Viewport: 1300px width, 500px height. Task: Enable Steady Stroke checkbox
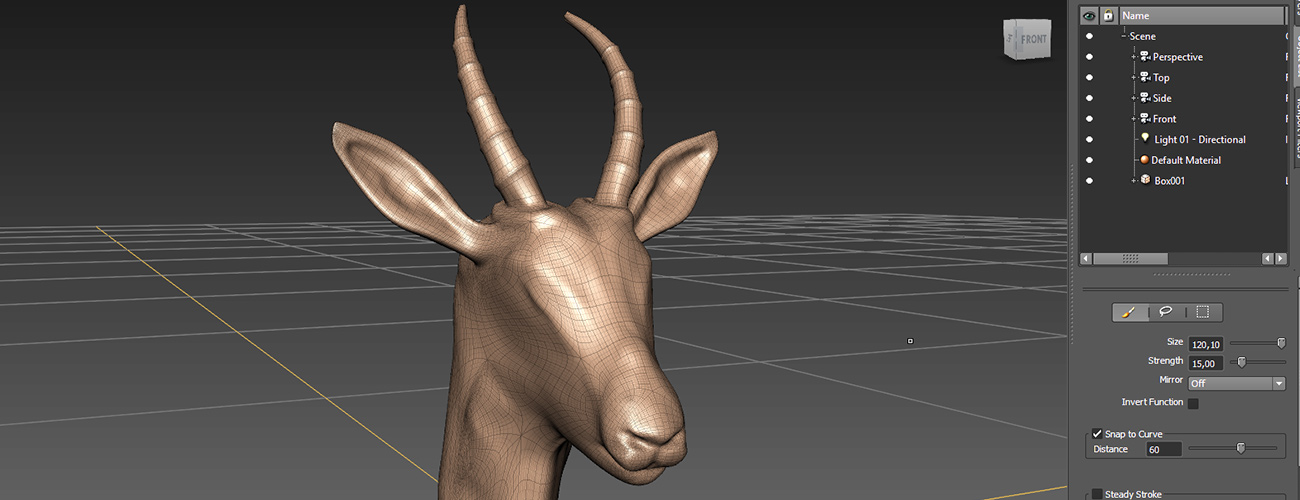coord(1097,494)
